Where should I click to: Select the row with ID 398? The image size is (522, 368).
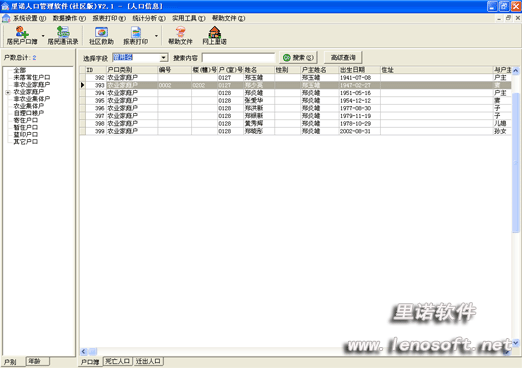pos(295,124)
